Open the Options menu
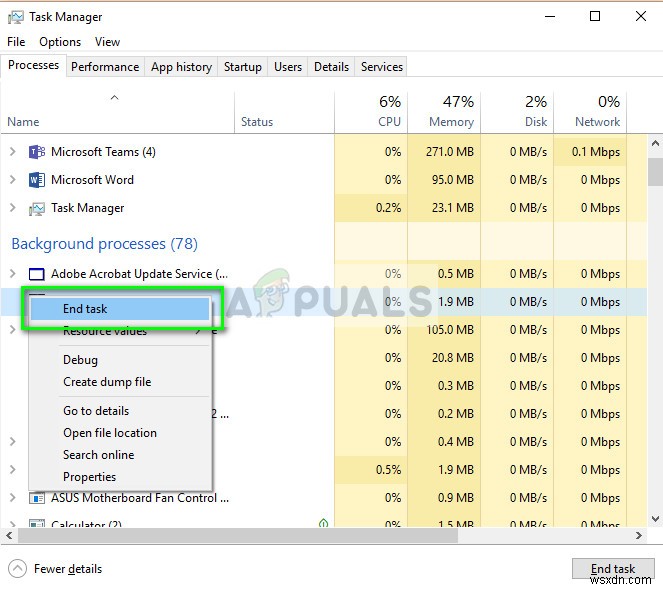Screen dimensions: 663x590 point(60,42)
